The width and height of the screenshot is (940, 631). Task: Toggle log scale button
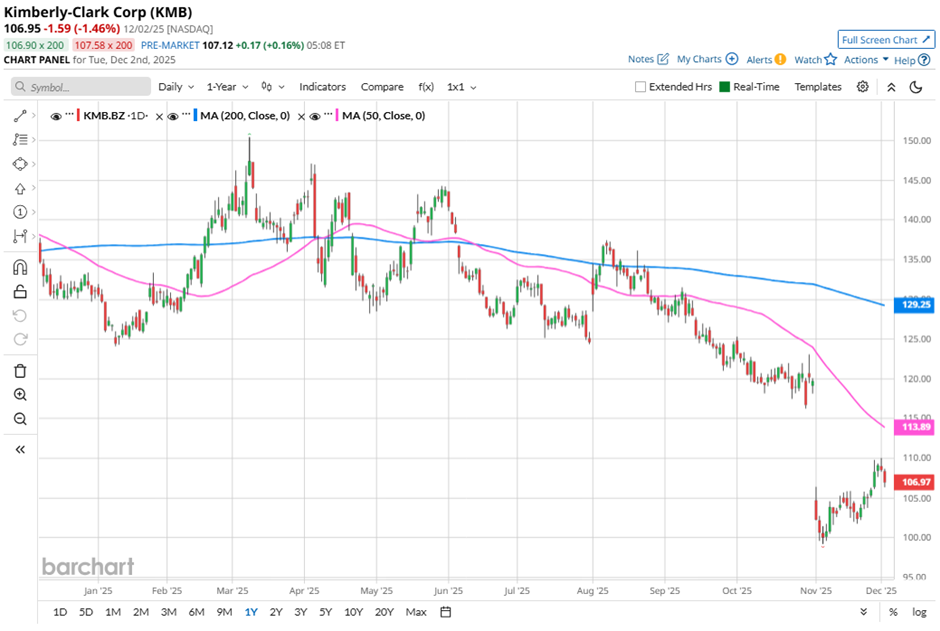[919, 612]
